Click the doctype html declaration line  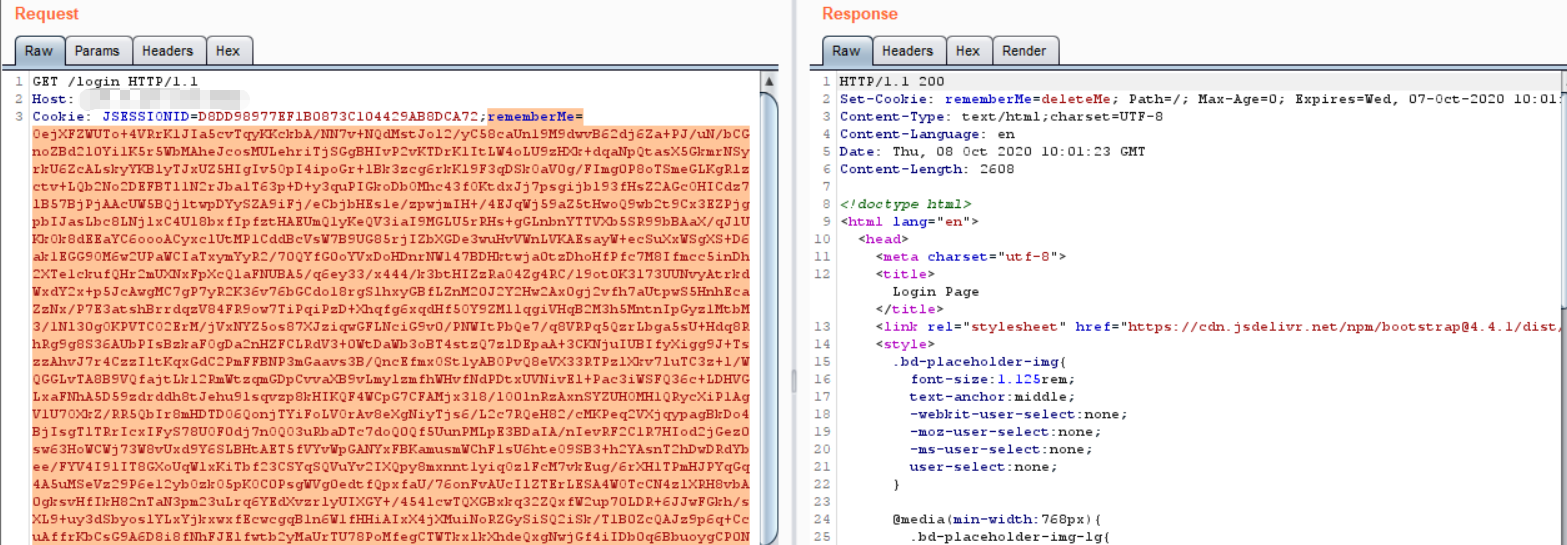891,204
